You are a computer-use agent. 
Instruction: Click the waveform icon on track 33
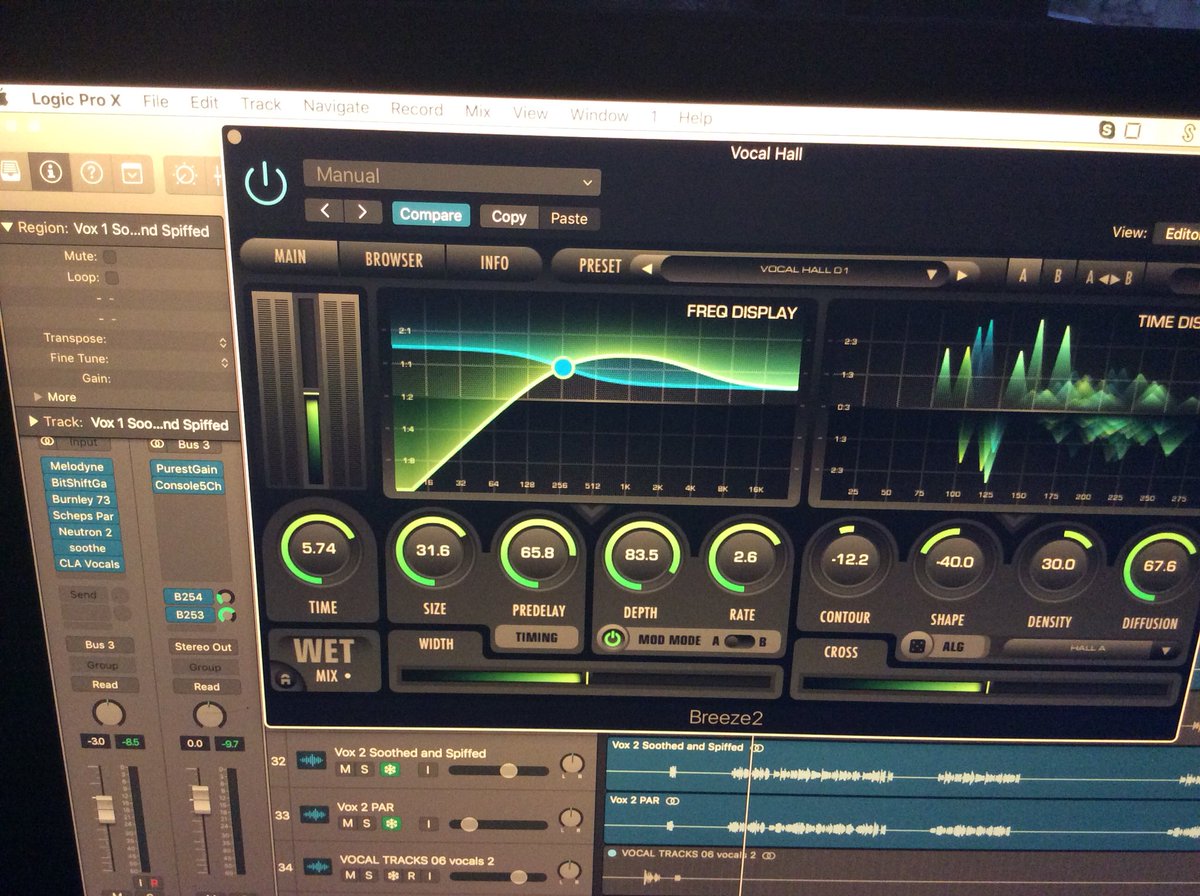pos(314,815)
